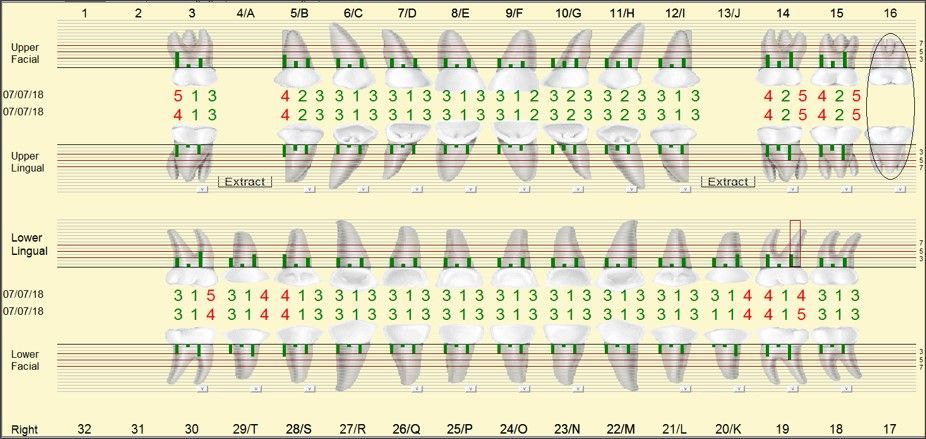The image size is (926, 439).
Task: Select the upper facial image of tooth 15
Action: (836, 58)
